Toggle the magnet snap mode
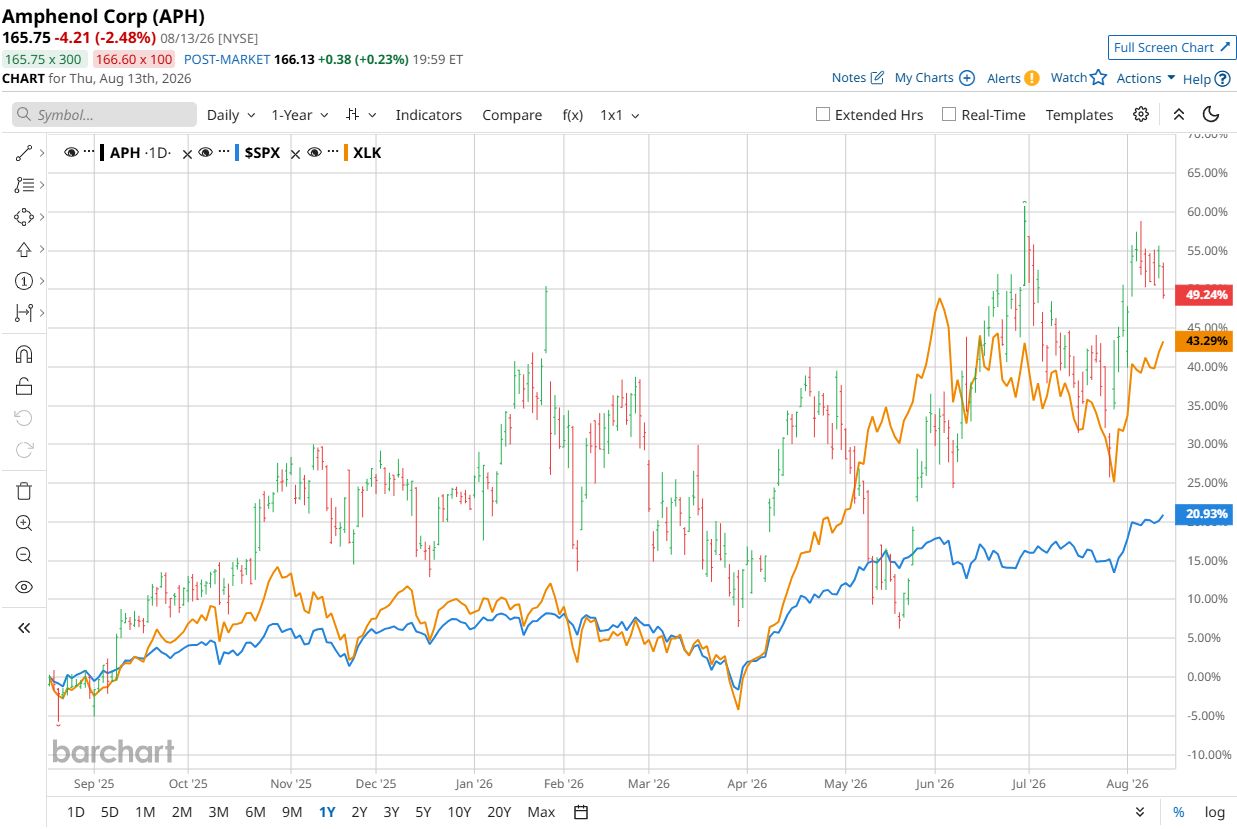This screenshot has width=1237, height=829. [24, 354]
